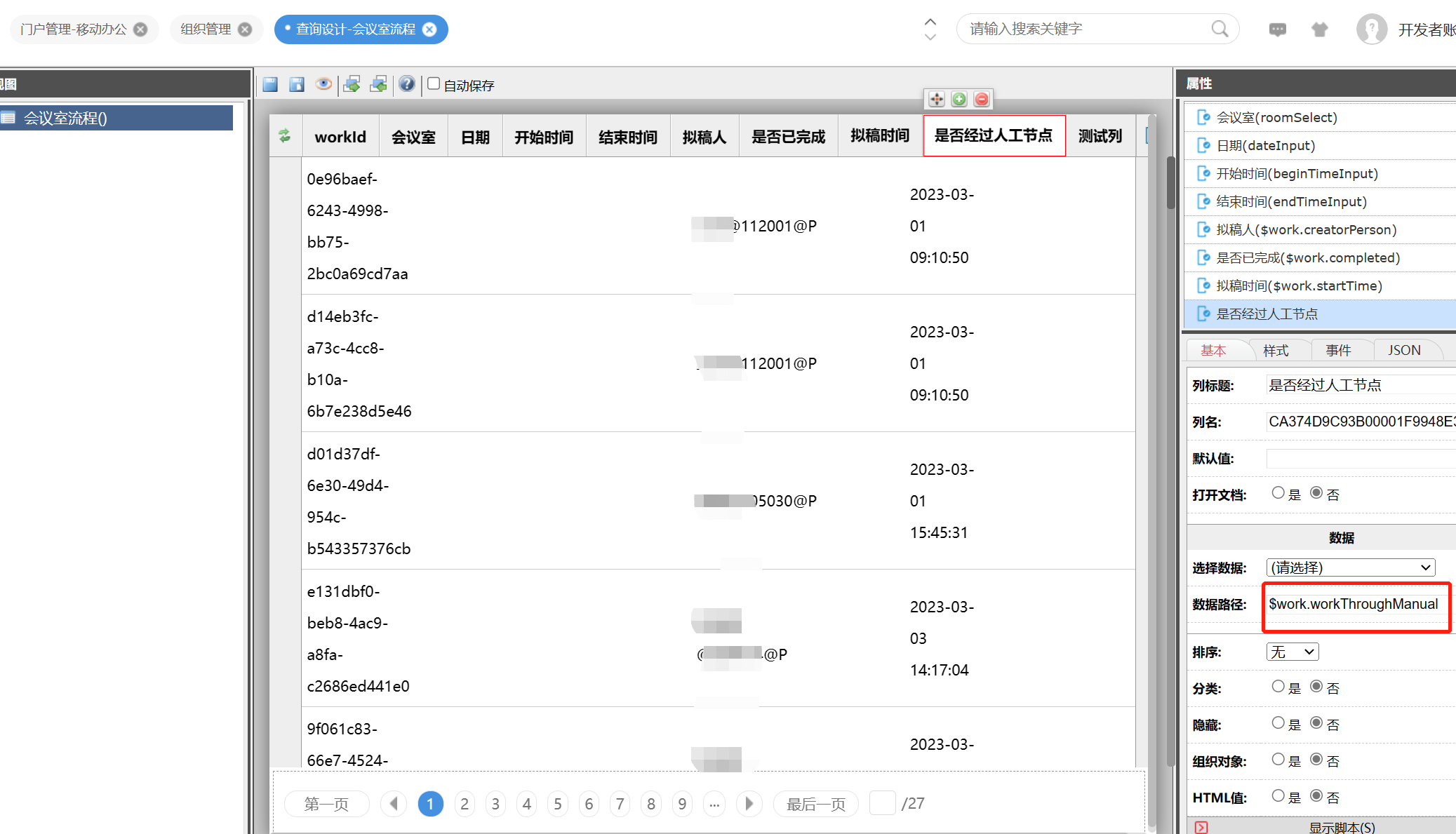
Task: Enable the 自动保存 checkbox
Action: (434, 84)
